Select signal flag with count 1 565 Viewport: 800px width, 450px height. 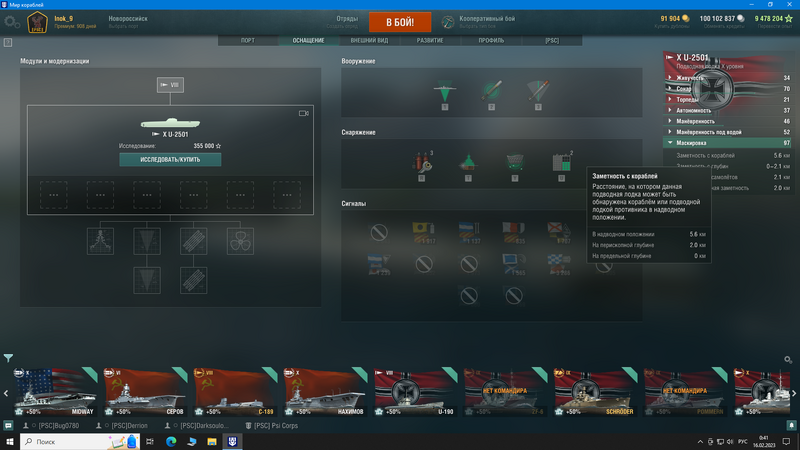pos(514,264)
